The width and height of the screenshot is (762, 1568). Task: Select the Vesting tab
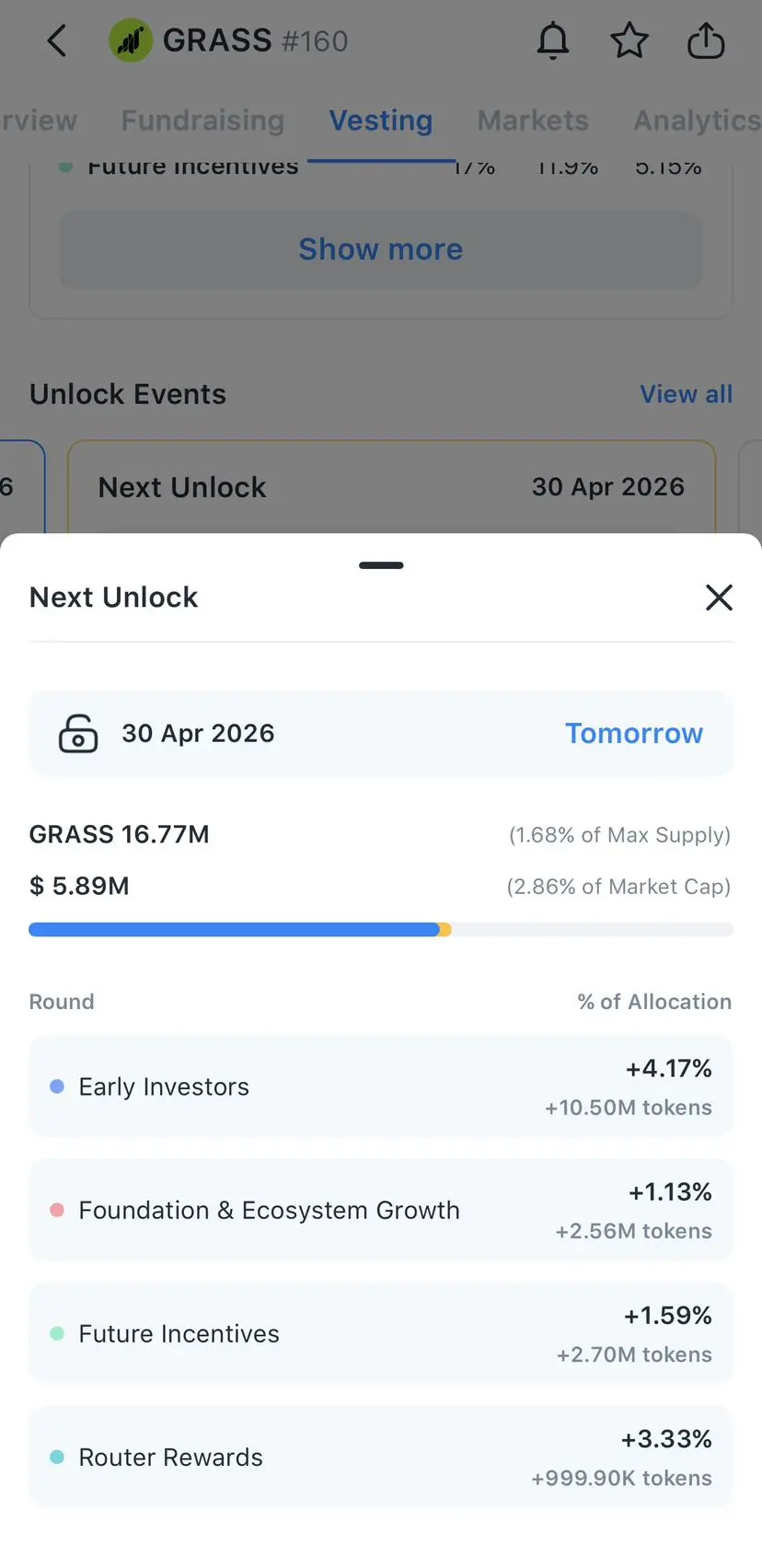coord(381,121)
